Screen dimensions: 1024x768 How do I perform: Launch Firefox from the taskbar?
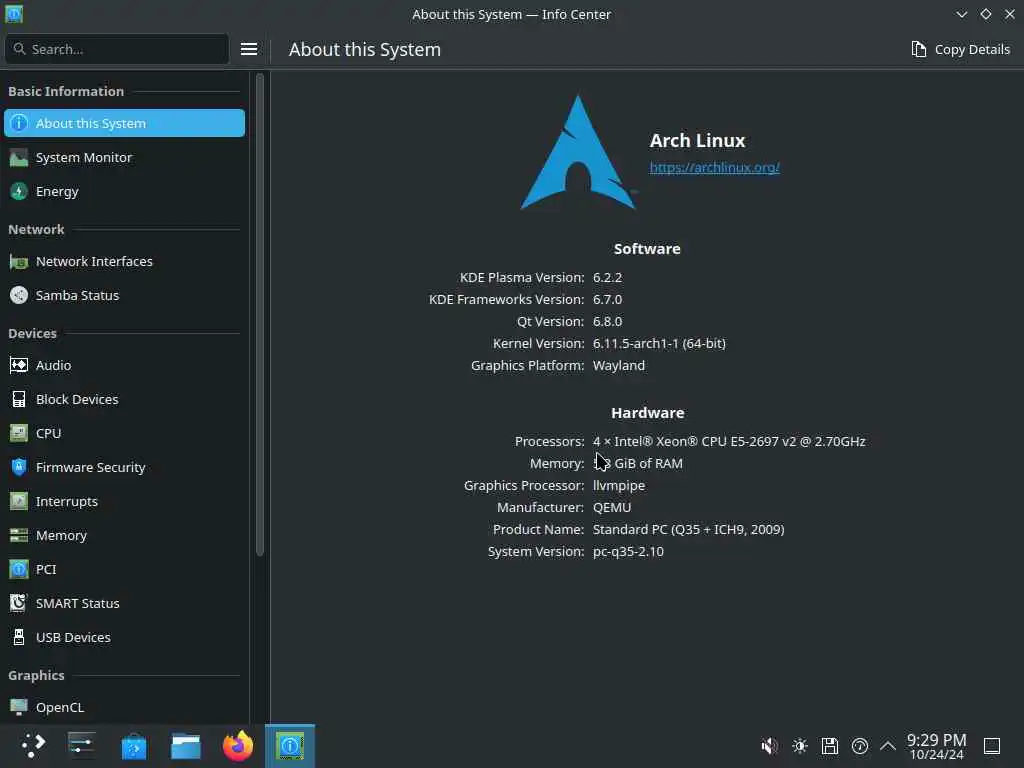[238, 746]
